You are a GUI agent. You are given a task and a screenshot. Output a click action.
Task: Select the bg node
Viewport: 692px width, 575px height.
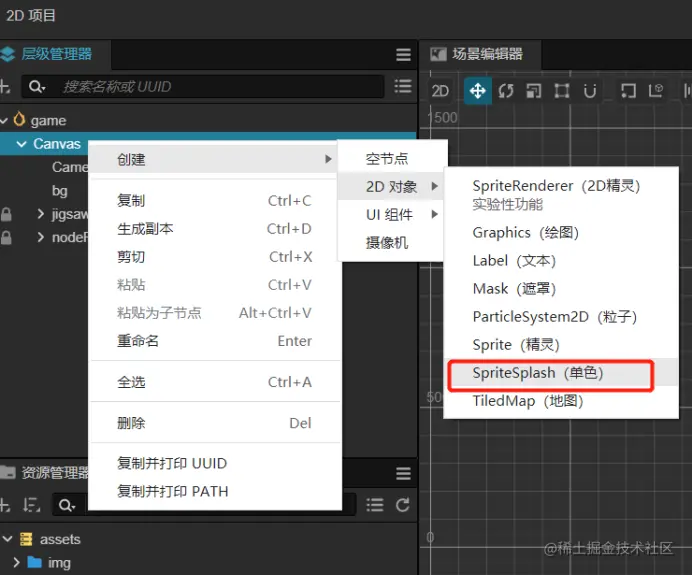click(60, 191)
